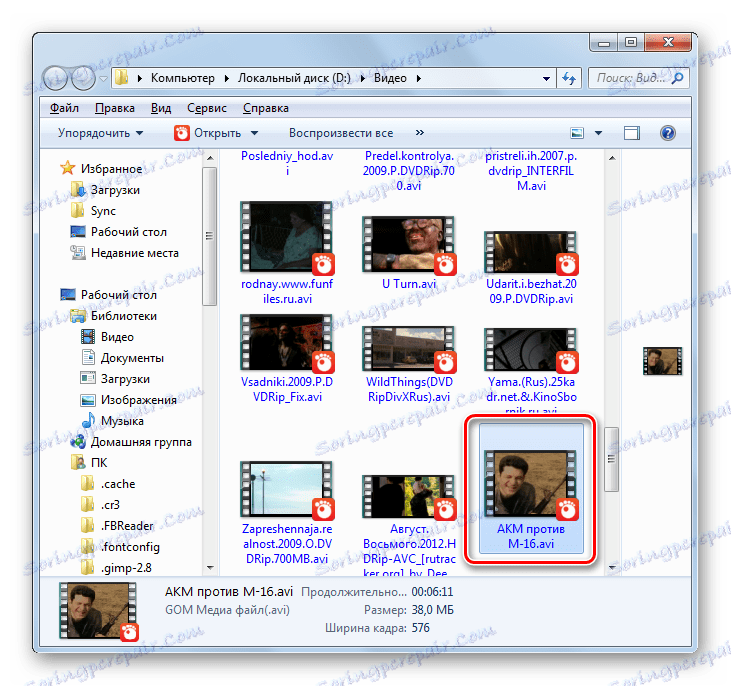Click Локальный диск (D:) in address path
This screenshot has height=686, width=731.
coord(294,78)
